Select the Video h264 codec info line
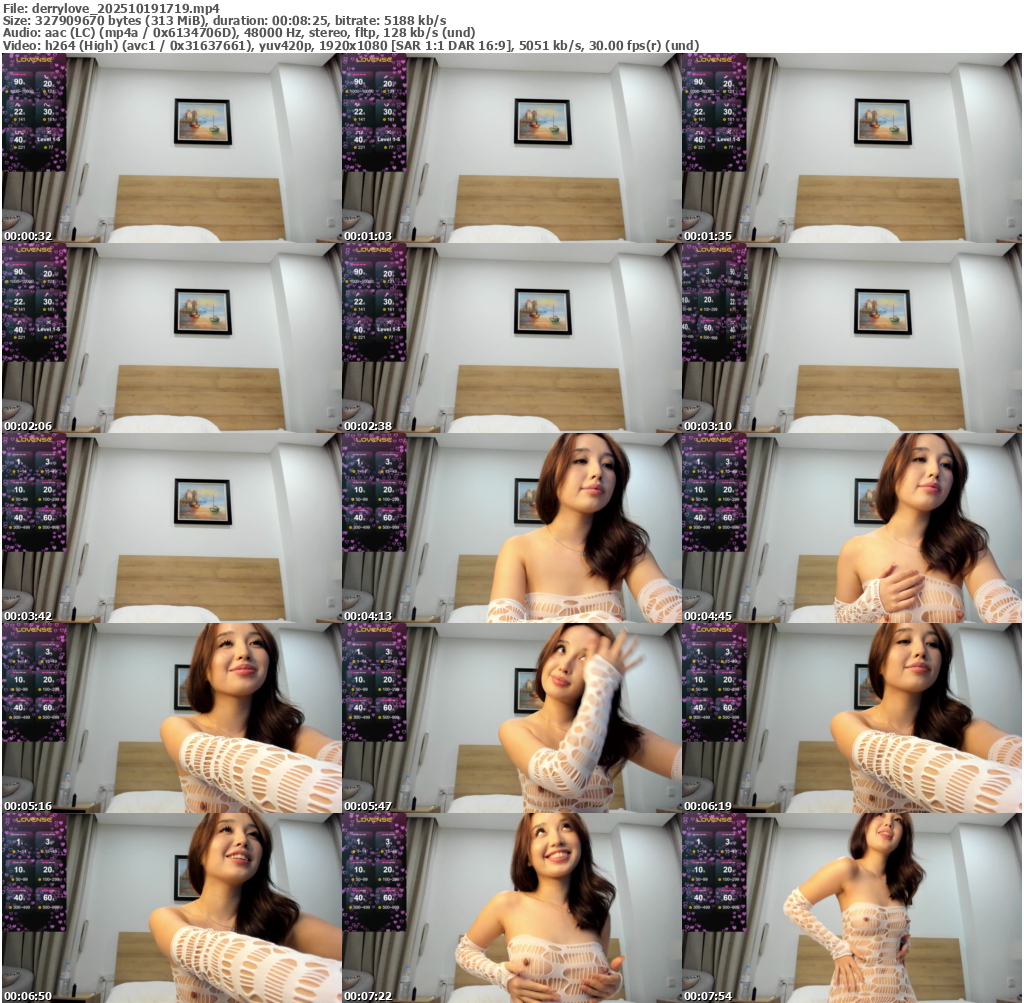The width and height of the screenshot is (1024, 1003). click(x=351, y=46)
